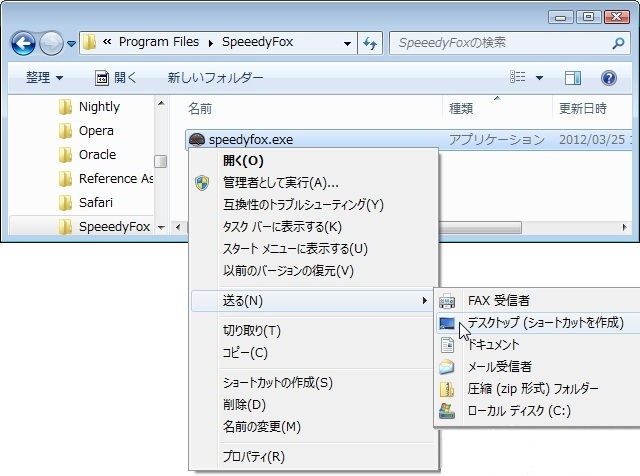The height and width of the screenshot is (476, 640).
Task: Expand the arrow between Program Files and SpeeedyFox
Action: (x=211, y=43)
